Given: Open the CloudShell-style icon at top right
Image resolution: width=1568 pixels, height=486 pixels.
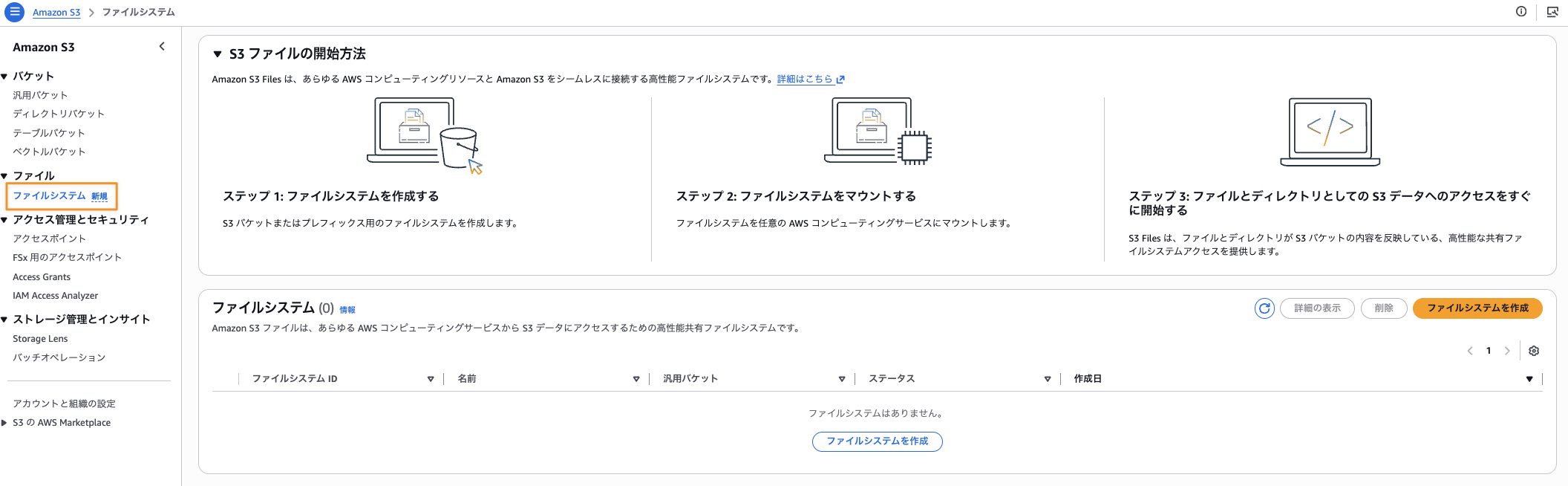Looking at the screenshot, I should pos(1552,12).
